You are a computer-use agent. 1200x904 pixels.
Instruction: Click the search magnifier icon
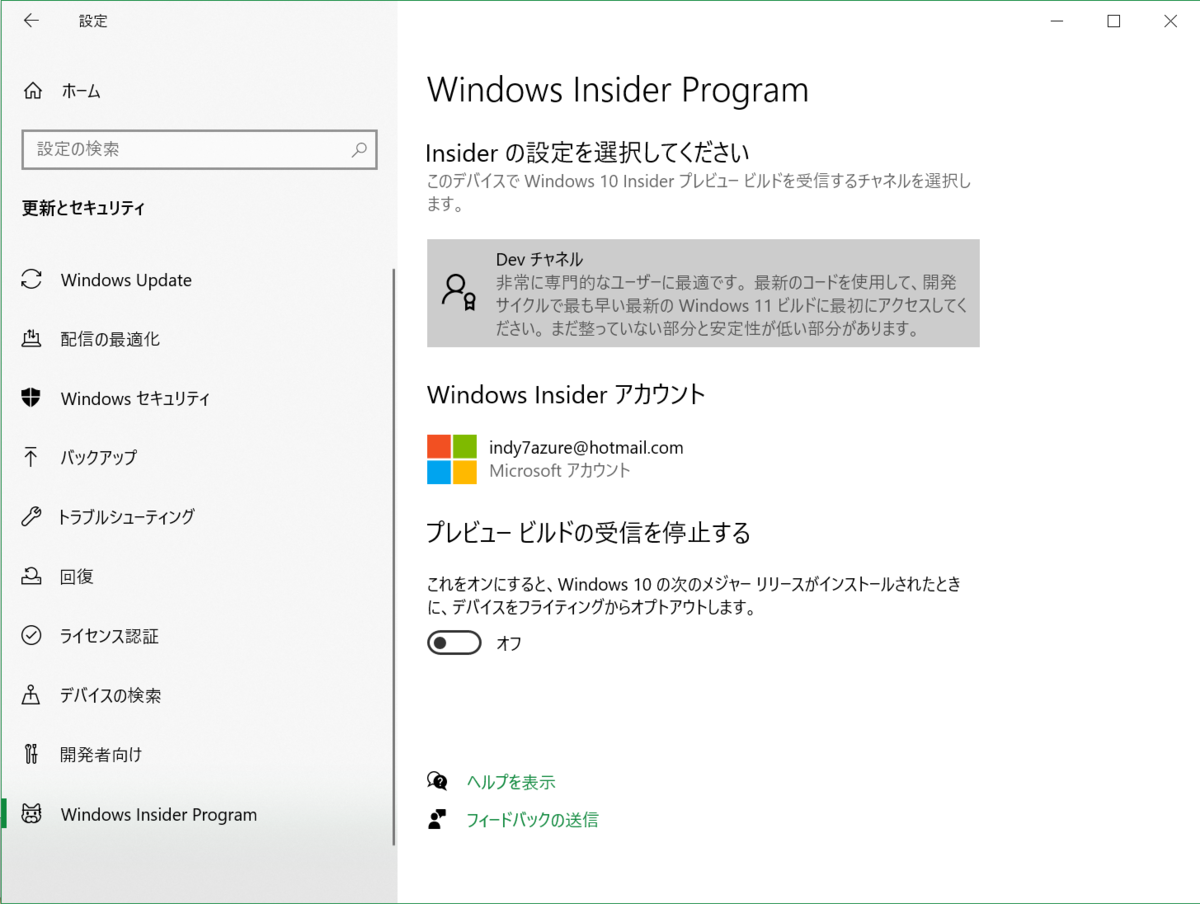pyautogui.click(x=359, y=150)
